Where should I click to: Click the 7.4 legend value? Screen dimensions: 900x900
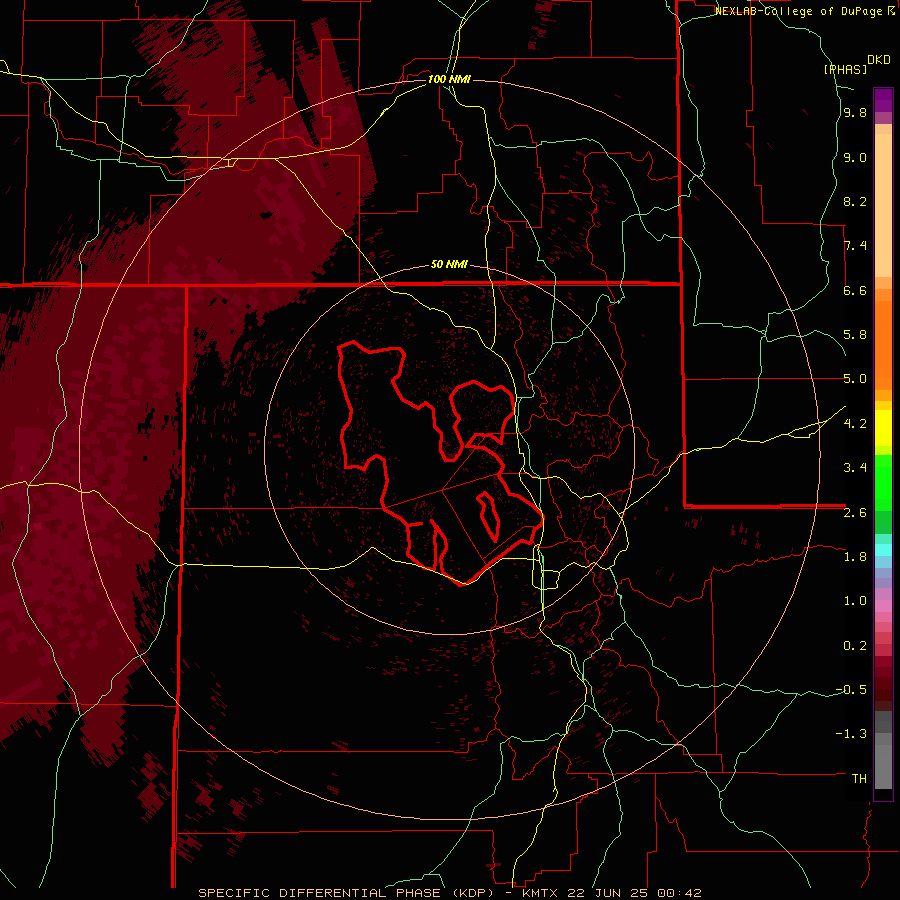pos(855,246)
